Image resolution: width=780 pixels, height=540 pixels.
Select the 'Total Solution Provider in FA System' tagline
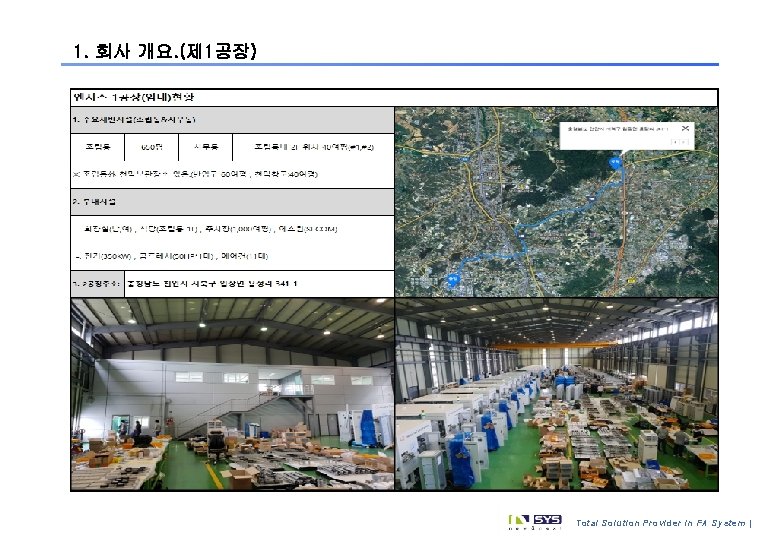click(661, 523)
